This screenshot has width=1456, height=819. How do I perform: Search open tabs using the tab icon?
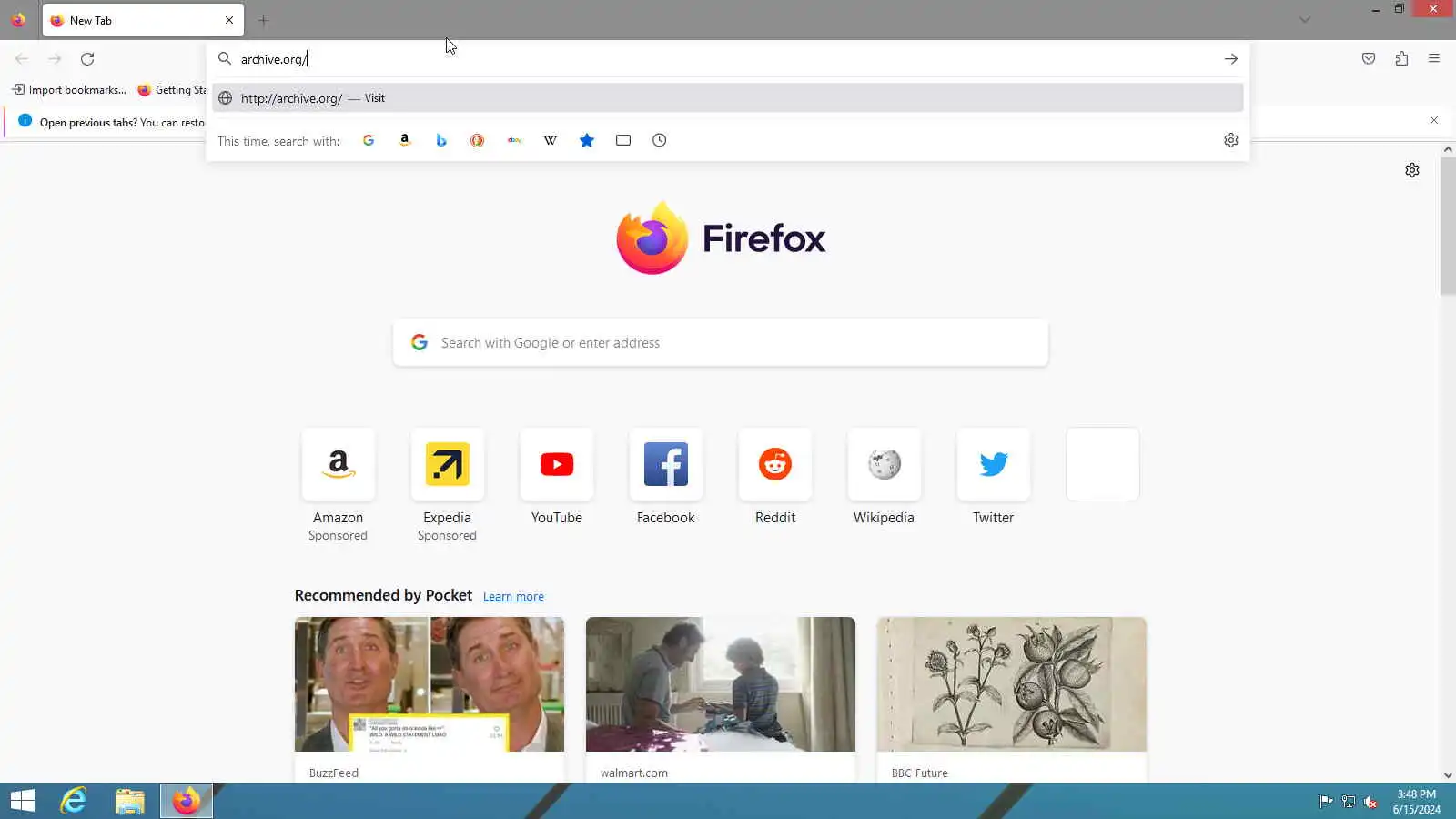pos(623,140)
